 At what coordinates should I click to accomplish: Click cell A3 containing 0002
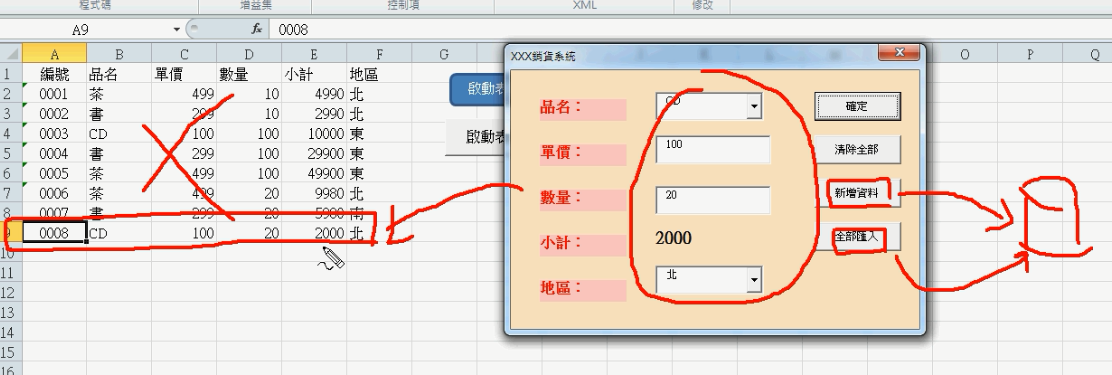(x=55, y=113)
